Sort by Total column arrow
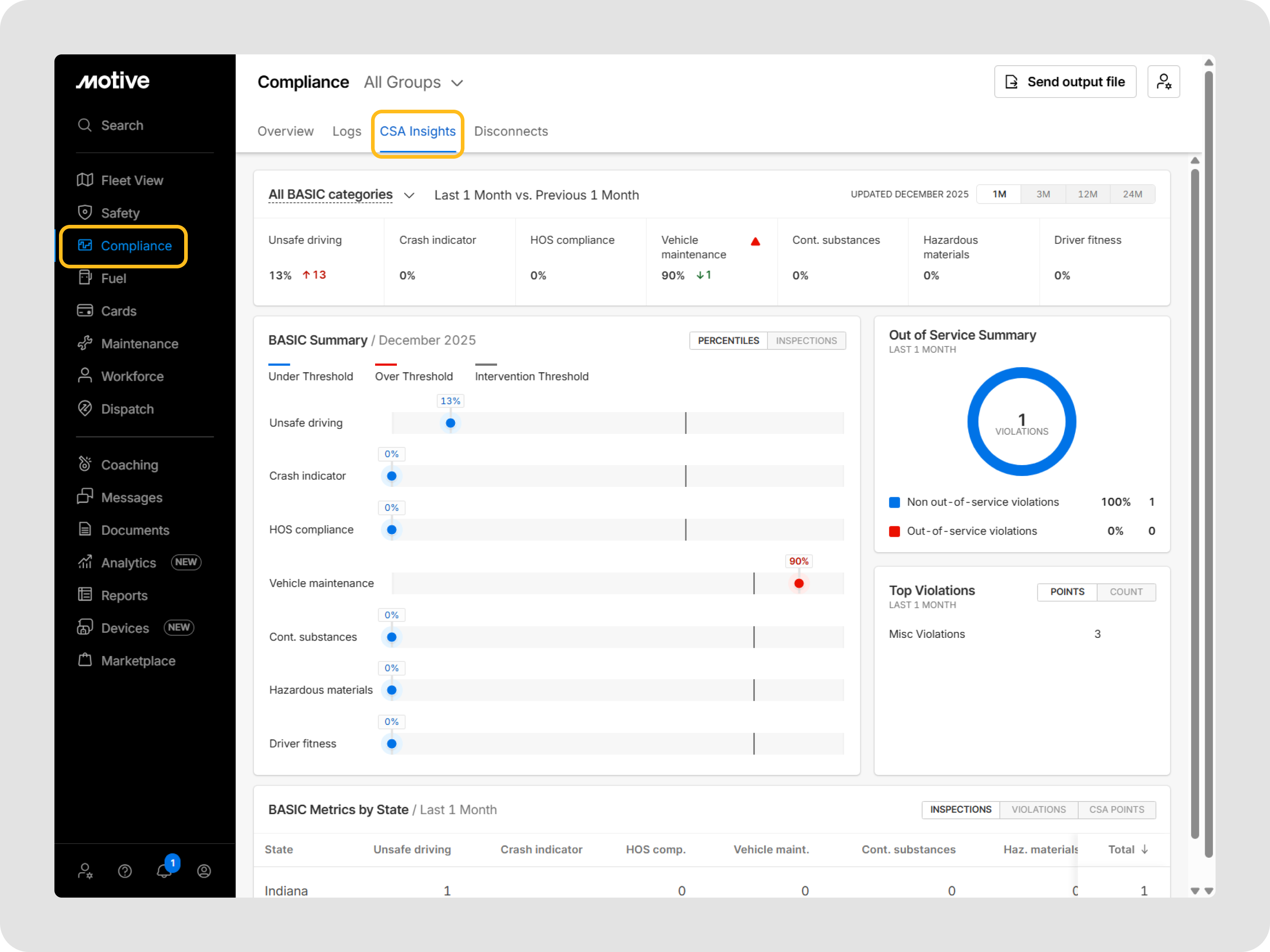The height and width of the screenshot is (952, 1270). point(1144,849)
